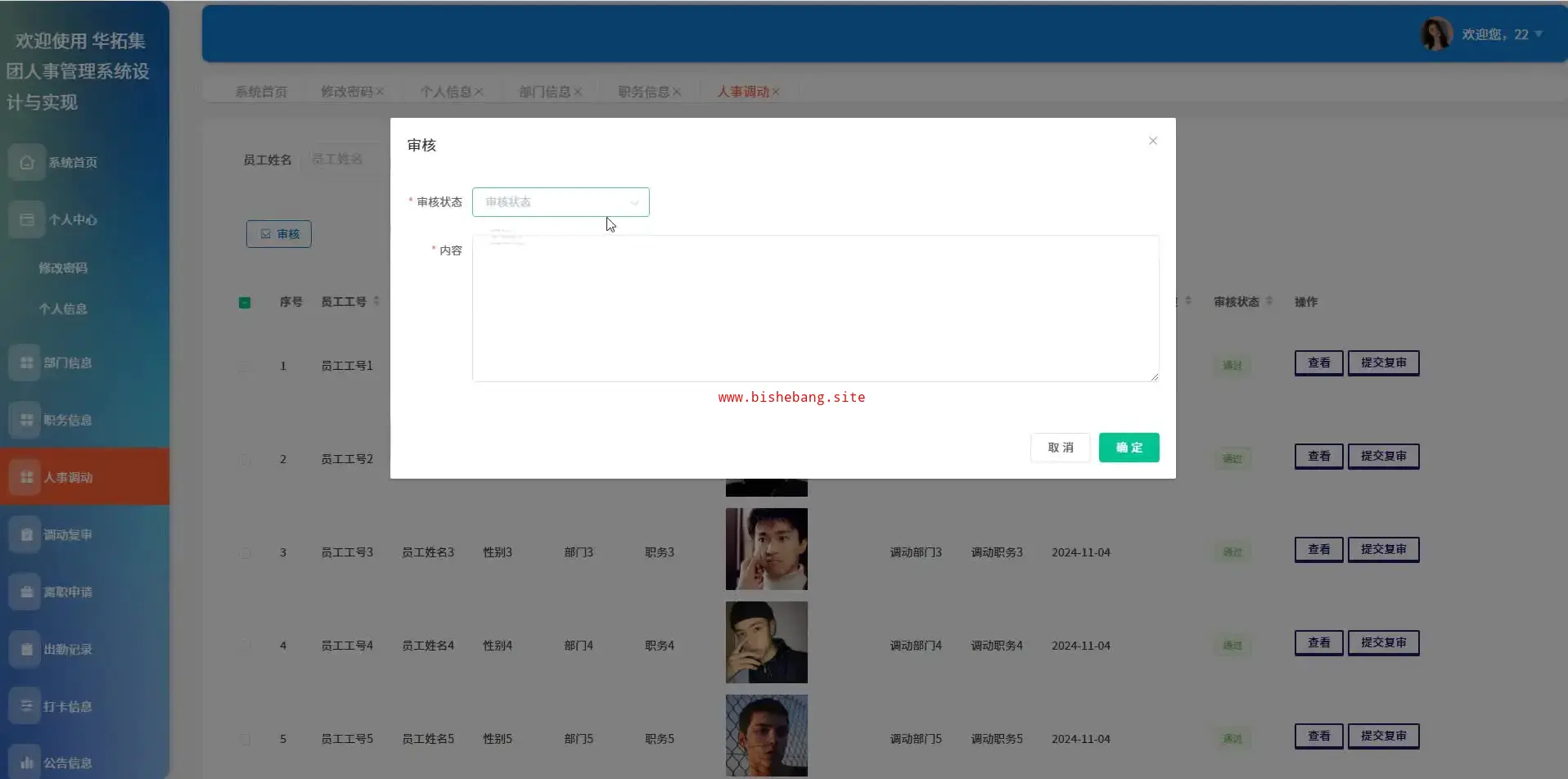This screenshot has width=1568, height=779.
Task: Open the 审核状态 dropdown in dialog
Action: (x=561, y=202)
